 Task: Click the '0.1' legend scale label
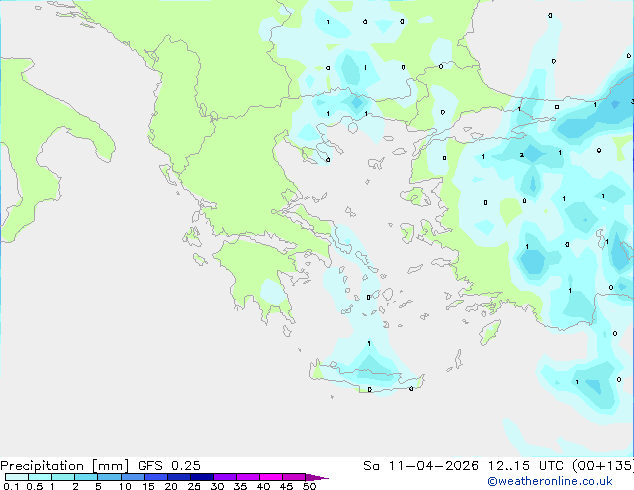tap(11, 486)
